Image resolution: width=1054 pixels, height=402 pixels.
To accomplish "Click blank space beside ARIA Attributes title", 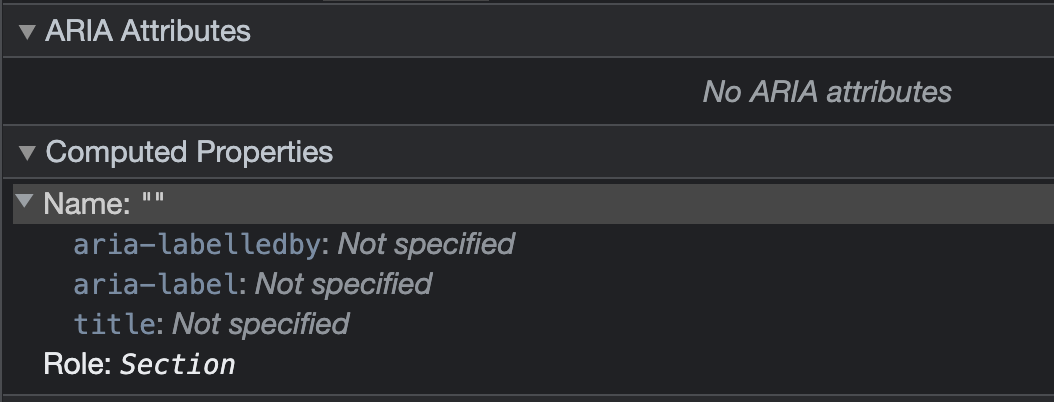I will pos(652,32).
